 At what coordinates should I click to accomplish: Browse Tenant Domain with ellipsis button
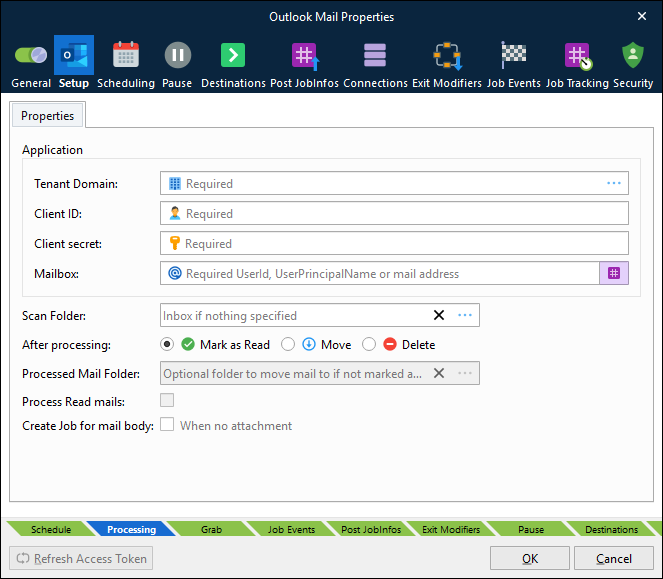click(614, 183)
